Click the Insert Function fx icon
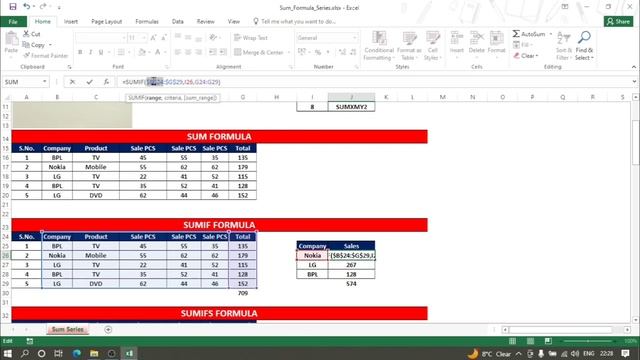 (106, 82)
